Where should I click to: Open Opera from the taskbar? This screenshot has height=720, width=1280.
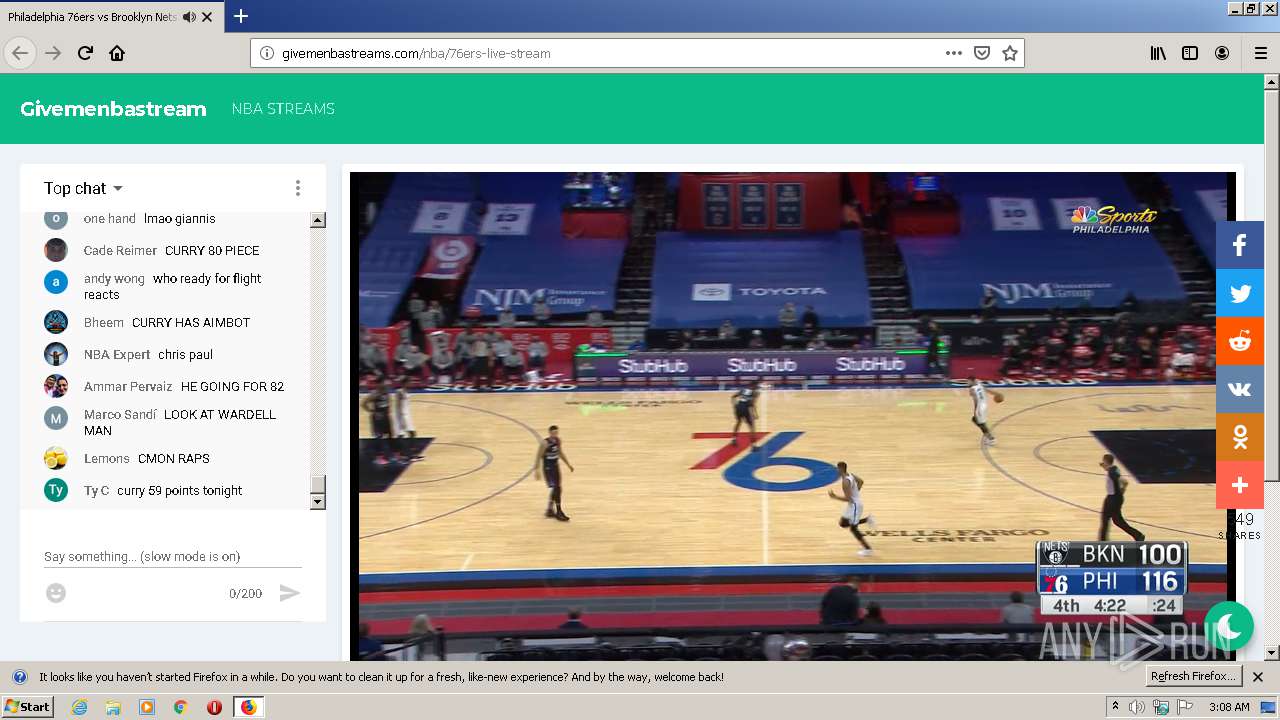(214, 707)
